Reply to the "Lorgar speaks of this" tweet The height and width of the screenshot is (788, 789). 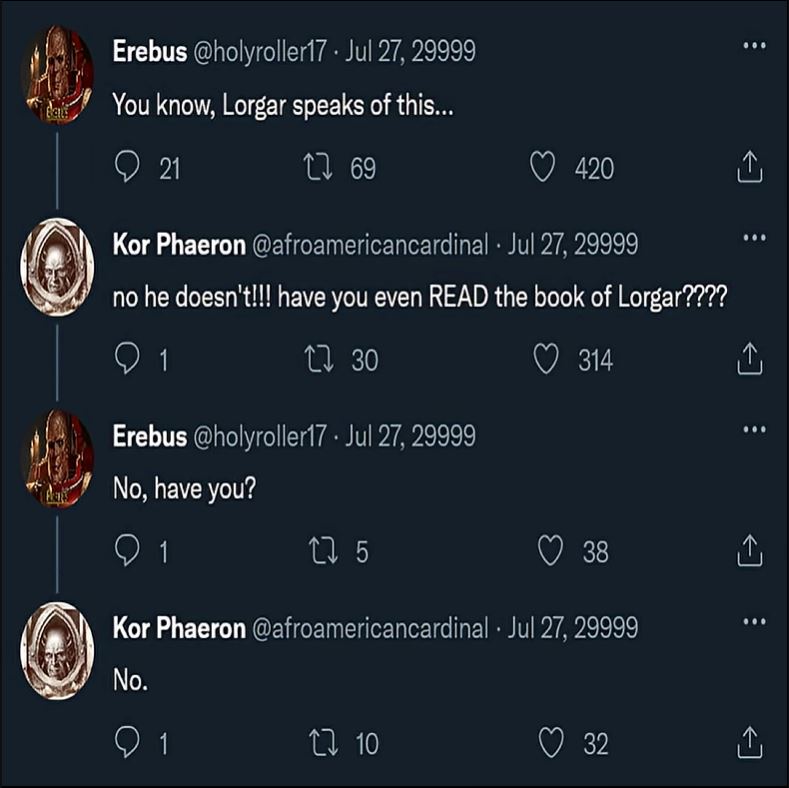point(127,168)
